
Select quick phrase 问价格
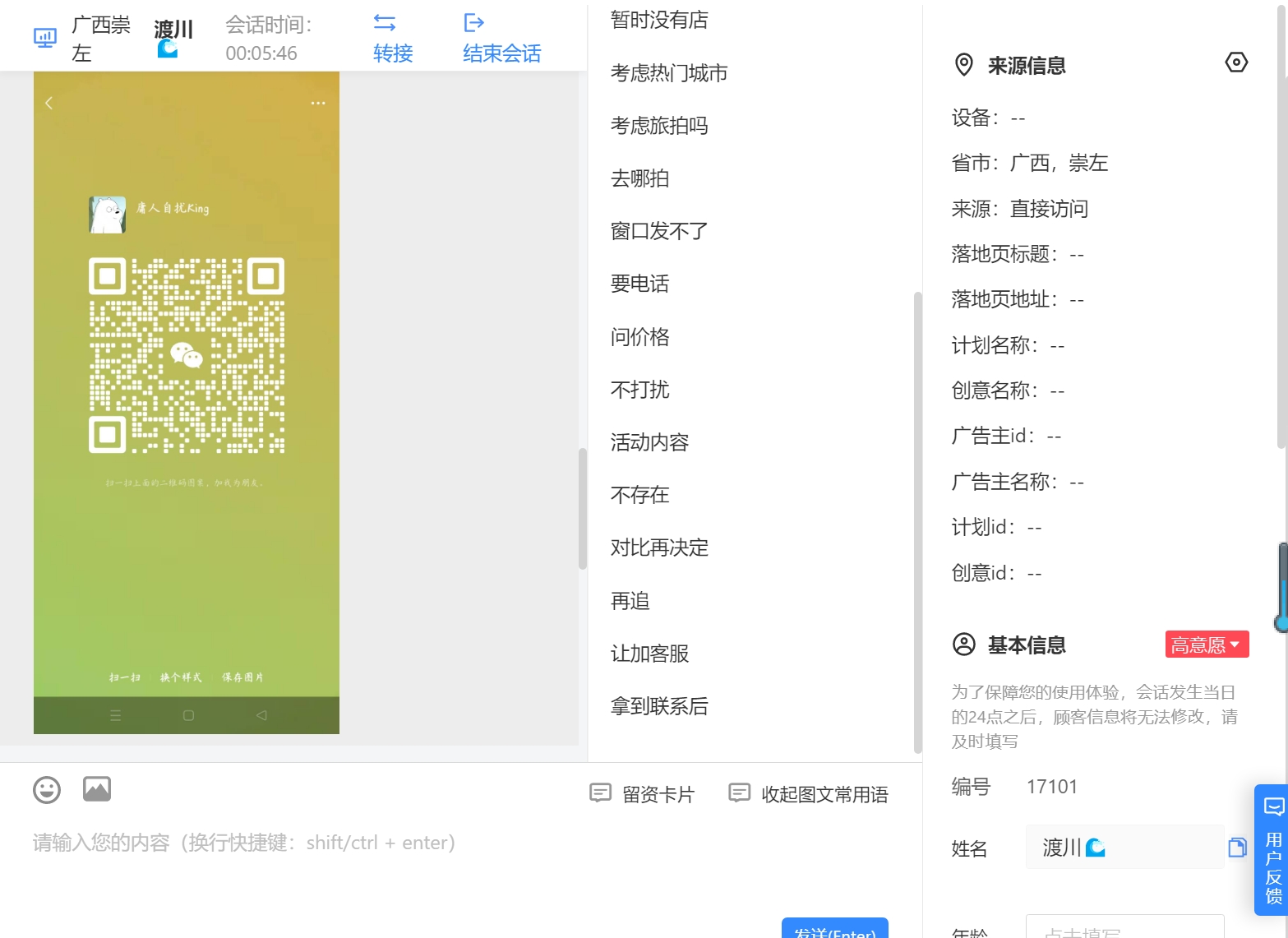click(x=640, y=336)
